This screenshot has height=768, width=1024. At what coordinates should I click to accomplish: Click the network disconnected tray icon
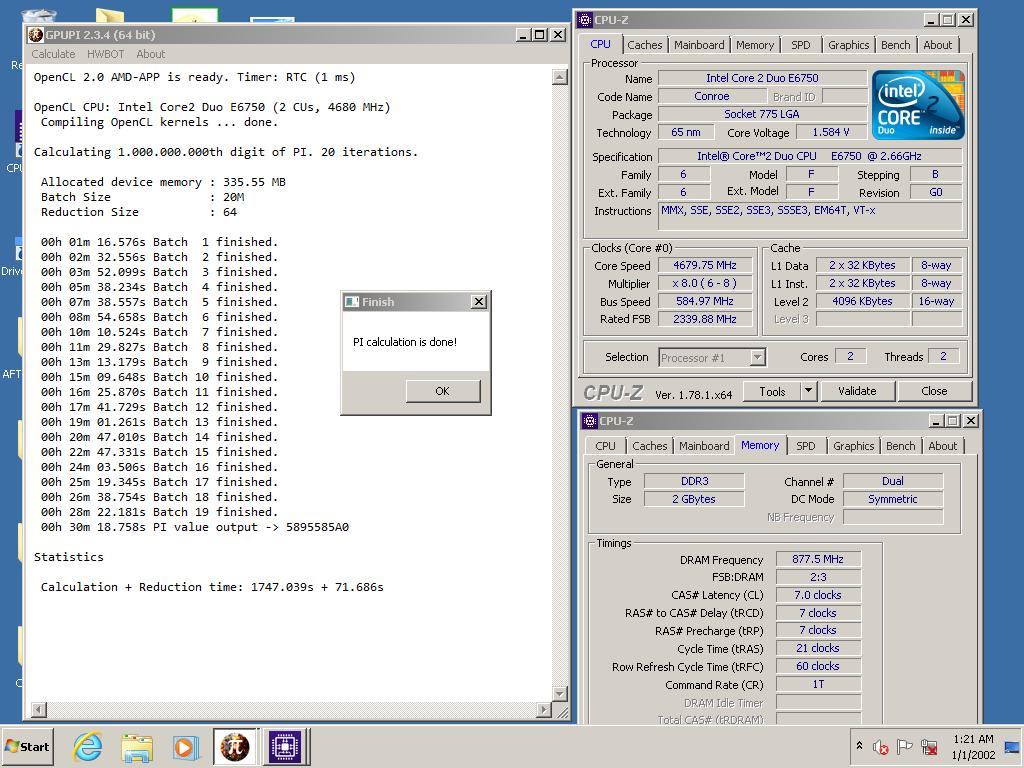coord(929,746)
